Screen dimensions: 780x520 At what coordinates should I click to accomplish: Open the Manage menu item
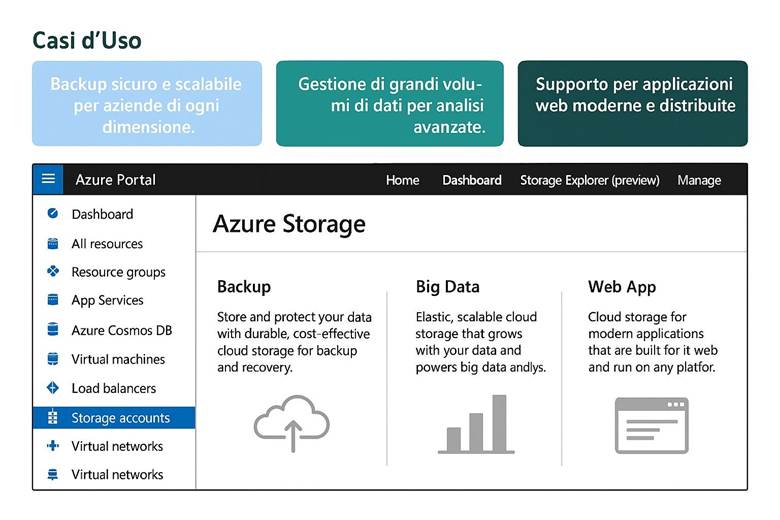click(x=699, y=180)
